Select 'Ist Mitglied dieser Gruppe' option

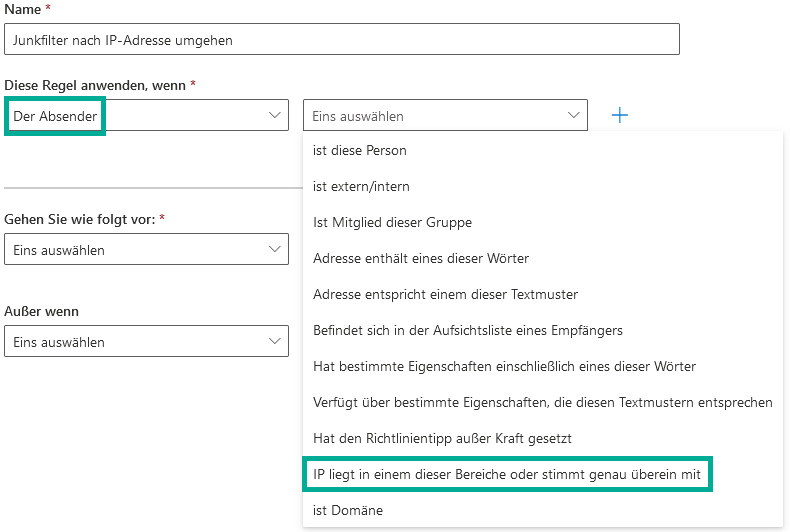(x=392, y=222)
